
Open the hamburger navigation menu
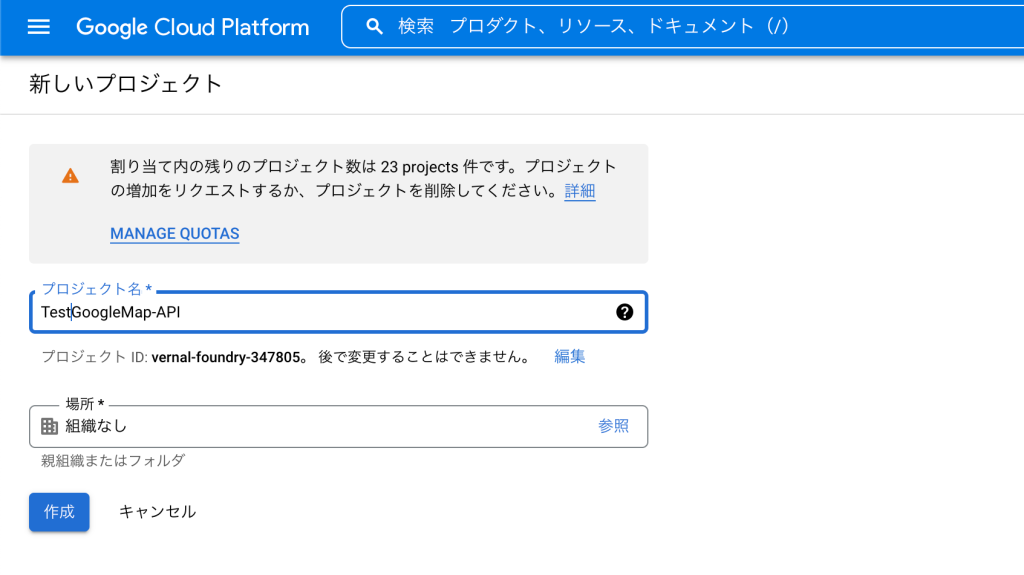[x=39, y=27]
